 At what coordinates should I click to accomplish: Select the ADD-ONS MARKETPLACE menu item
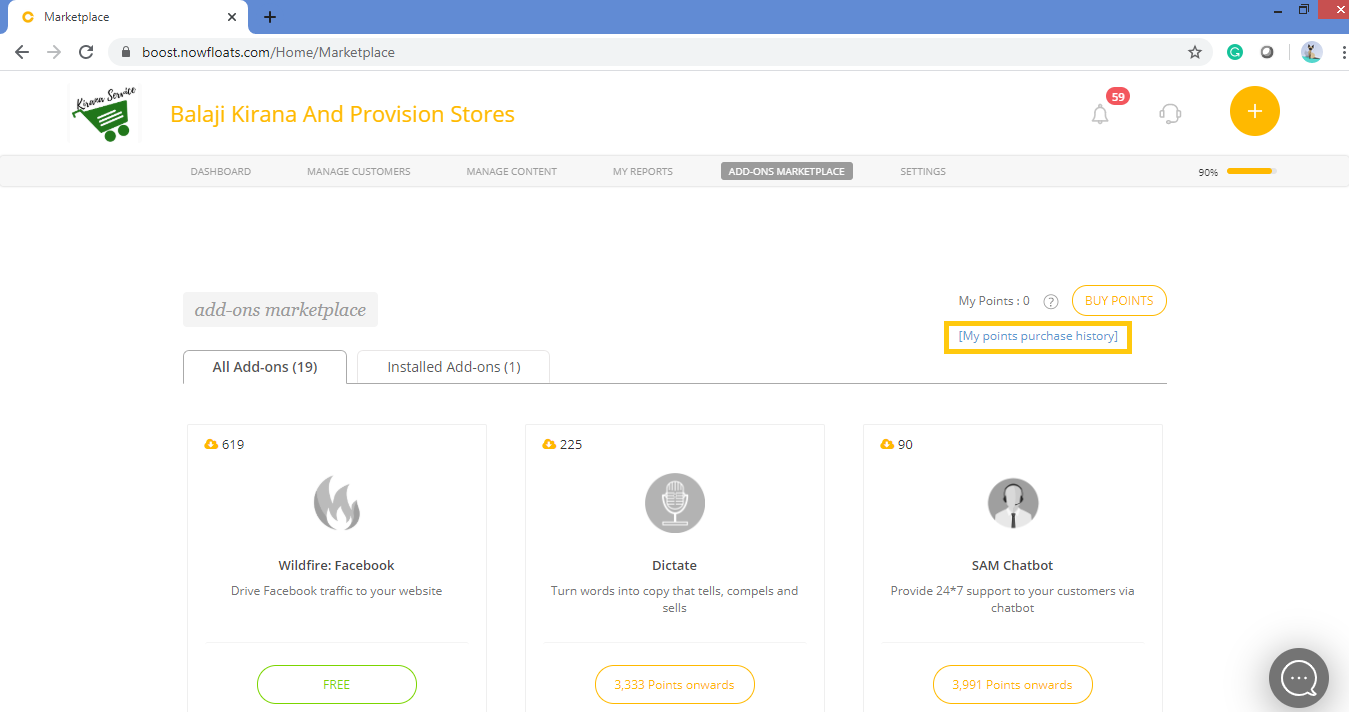pos(786,171)
